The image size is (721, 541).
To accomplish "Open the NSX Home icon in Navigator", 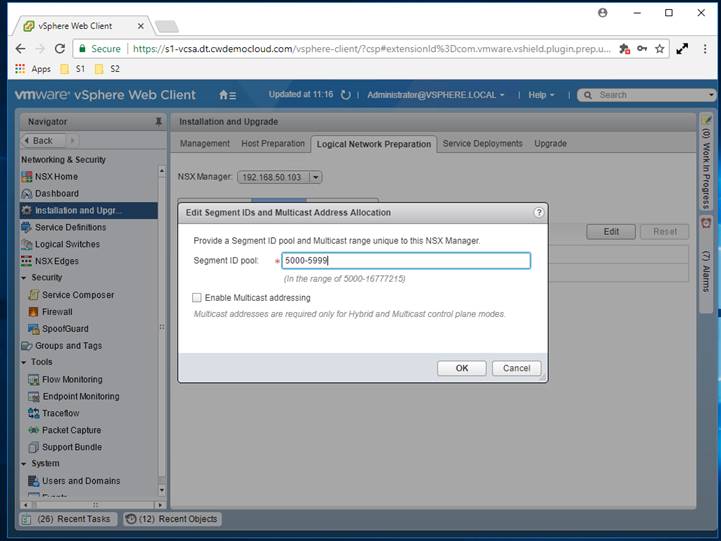I will point(27,177).
